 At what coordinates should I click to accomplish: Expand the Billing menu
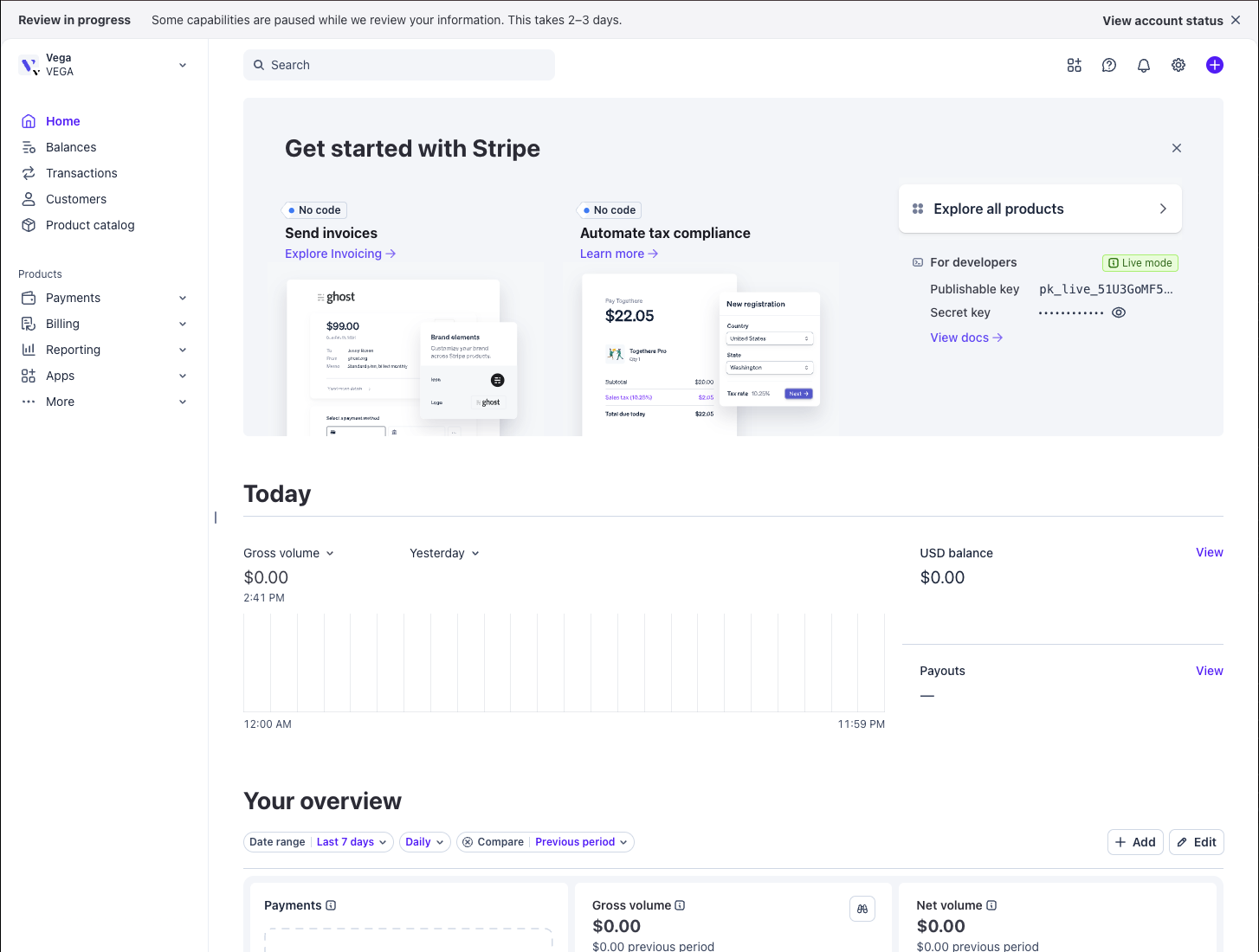tap(183, 324)
